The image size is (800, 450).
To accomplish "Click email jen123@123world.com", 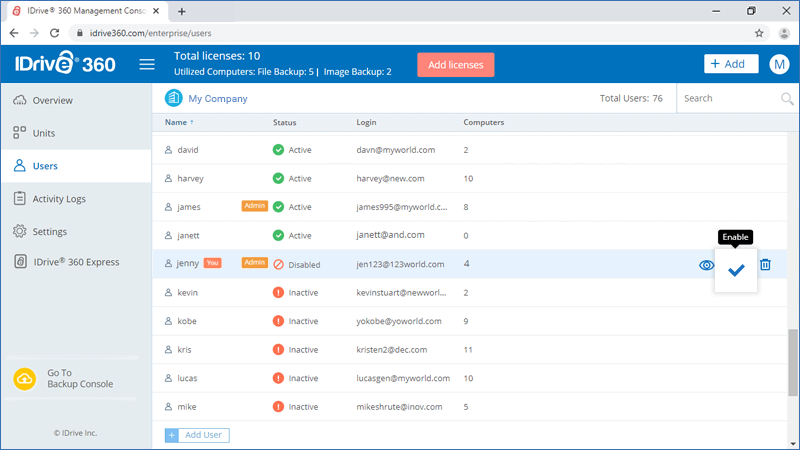I will click(x=400, y=264).
